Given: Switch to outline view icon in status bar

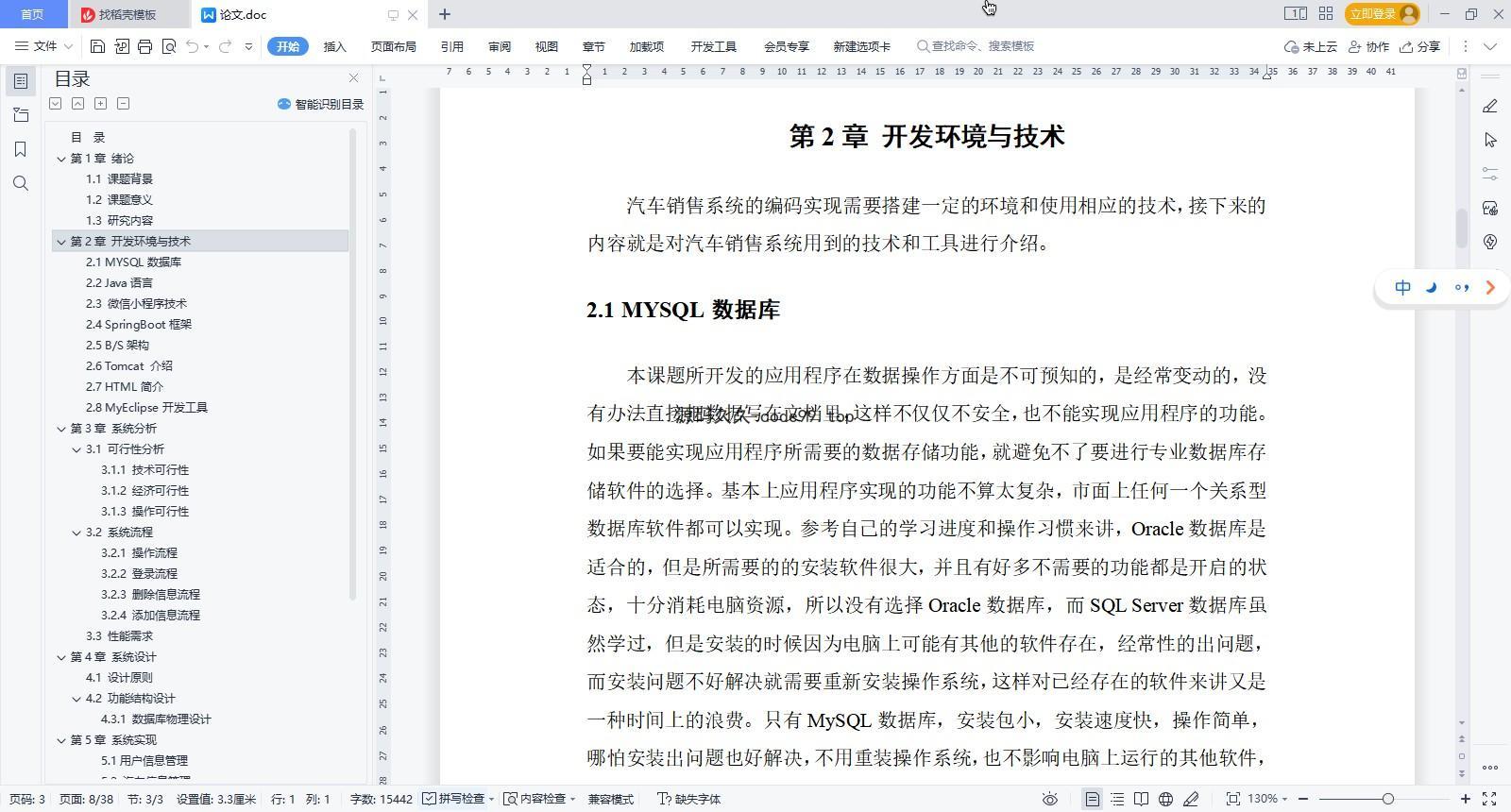Looking at the screenshot, I should [x=1117, y=799].
